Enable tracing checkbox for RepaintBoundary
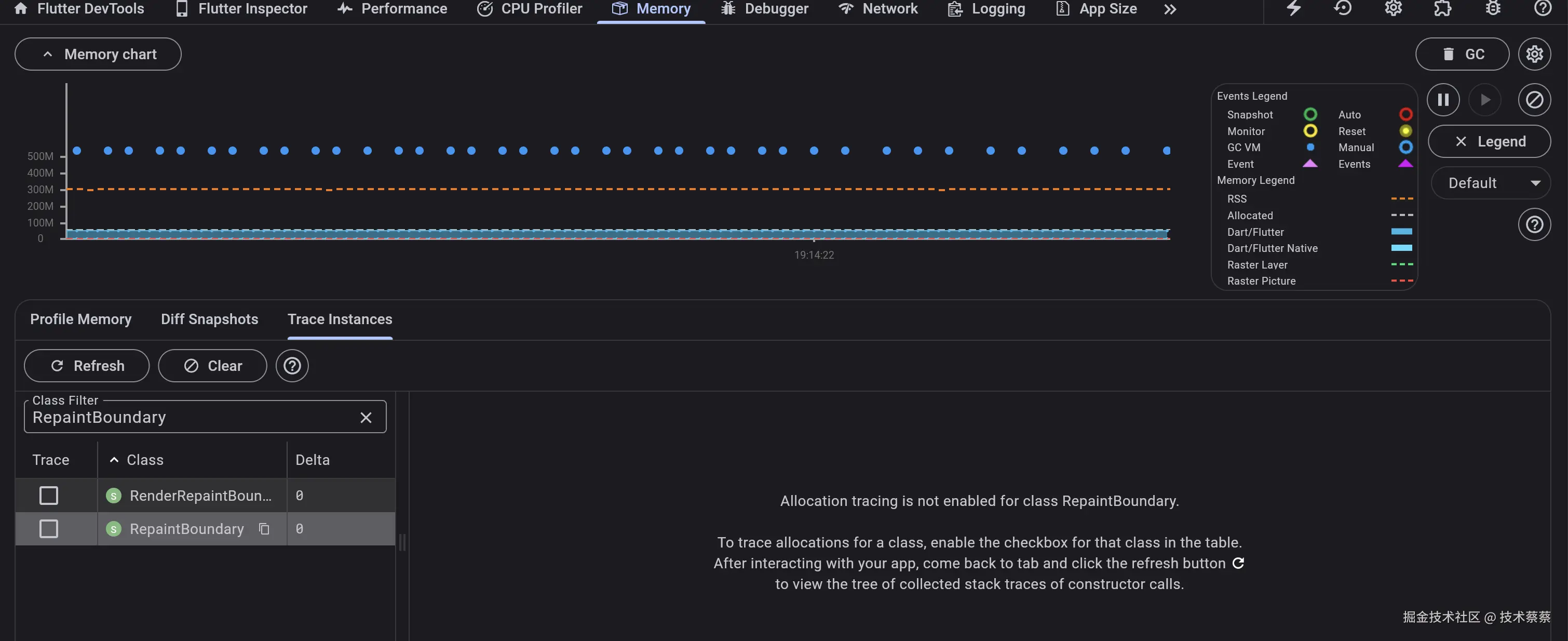1568x641 pixels. (49, 529)
